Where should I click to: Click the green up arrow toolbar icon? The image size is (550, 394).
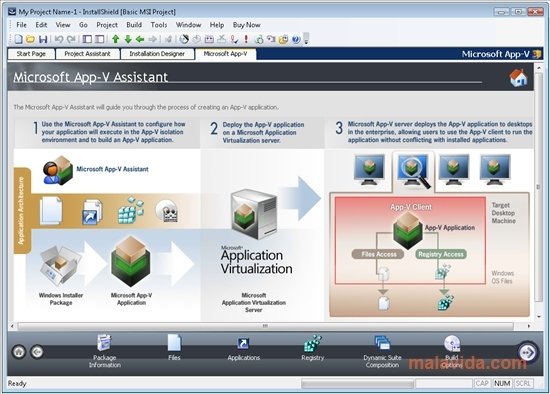[x=115, y=39]
